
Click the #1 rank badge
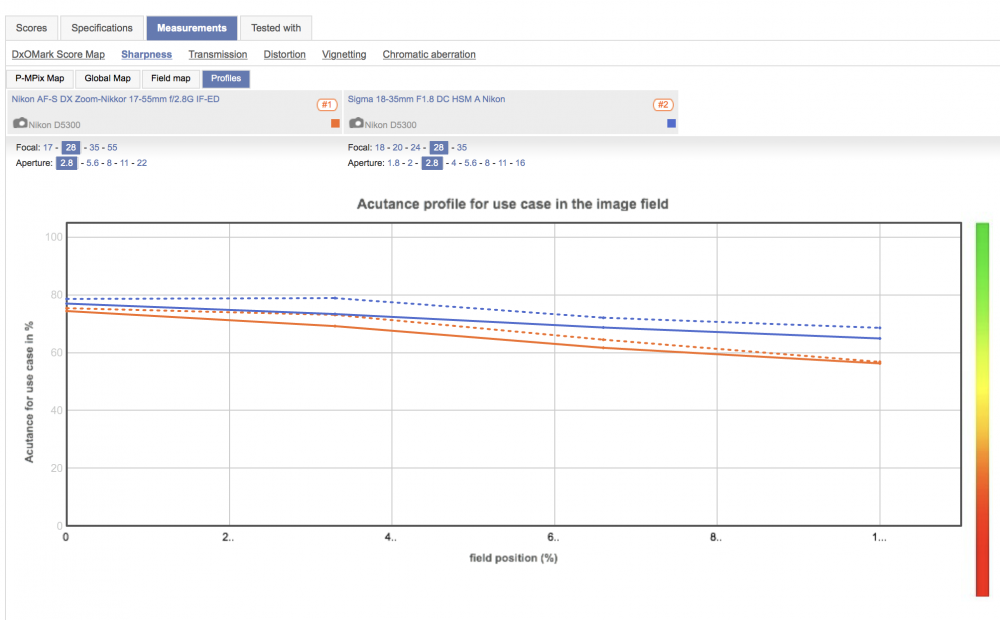(x=327, y=105)
